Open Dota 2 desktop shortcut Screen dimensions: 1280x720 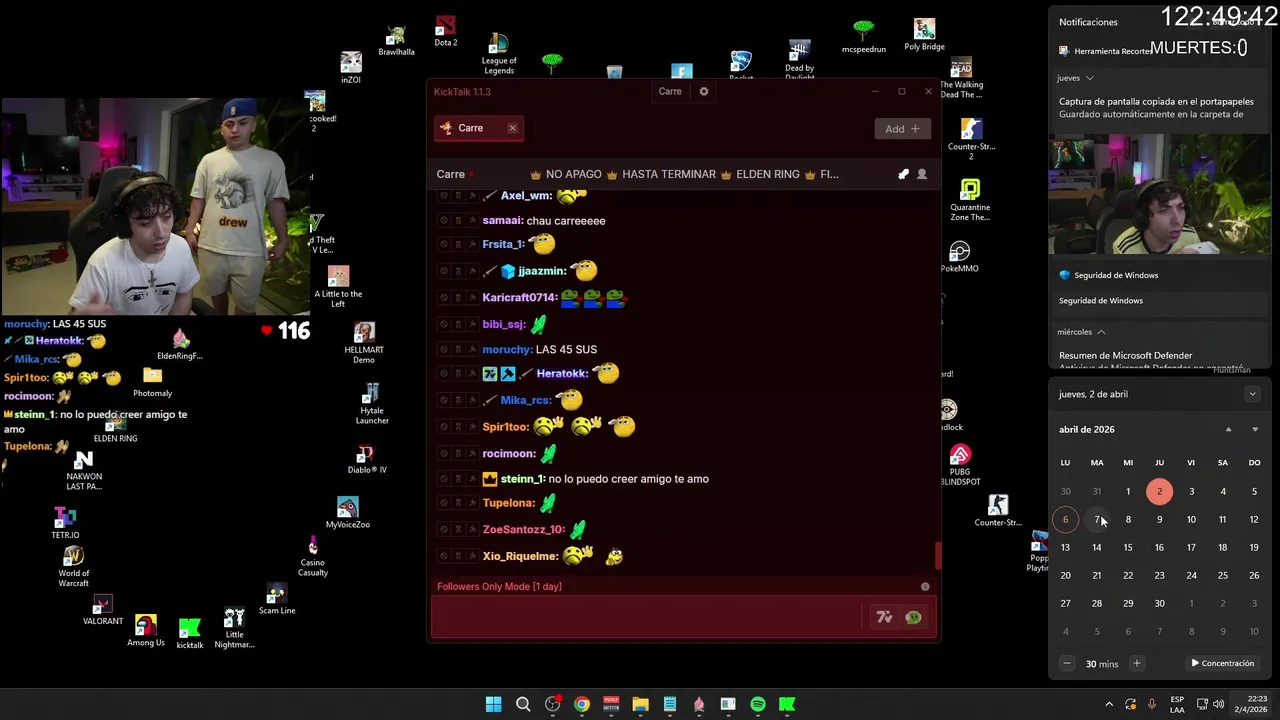click(x=446, y=31)
